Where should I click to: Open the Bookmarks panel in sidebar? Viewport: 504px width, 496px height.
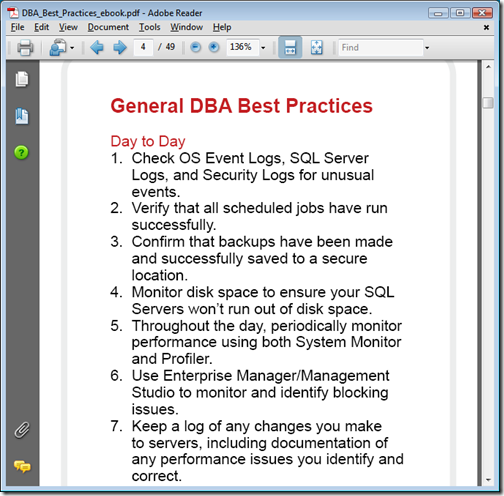click(x=22, y=116)
